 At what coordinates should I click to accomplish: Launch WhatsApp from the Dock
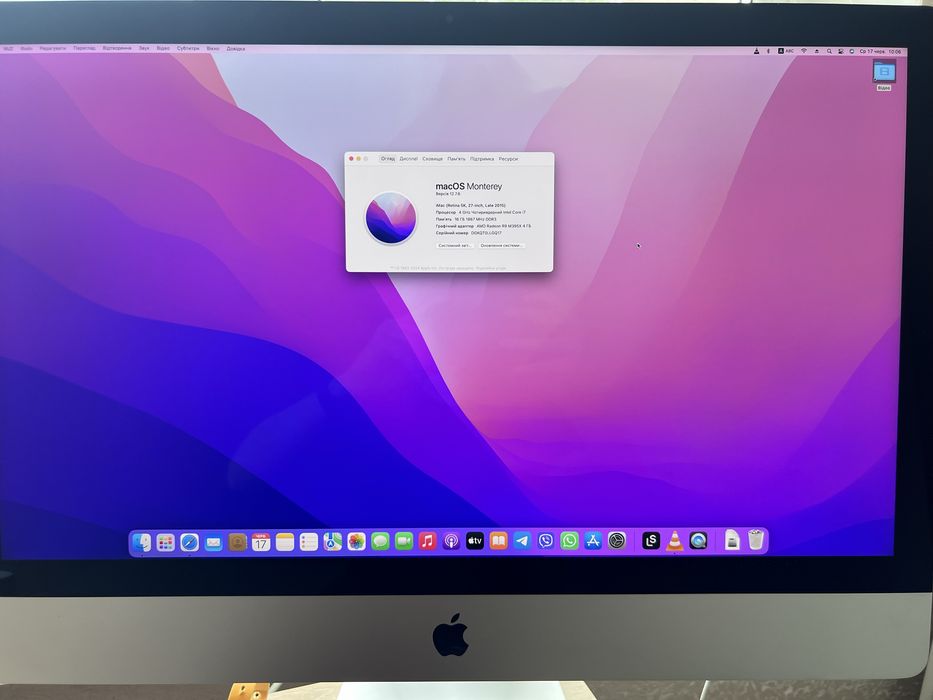(x=569, y=540)
